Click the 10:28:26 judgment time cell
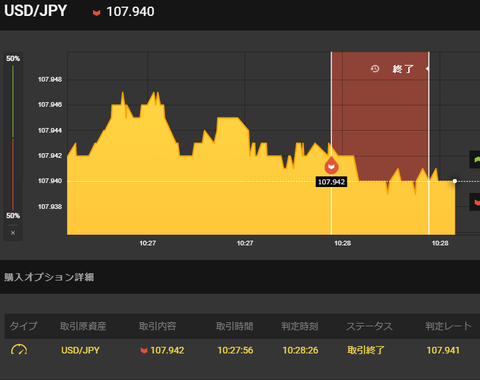The height and width of the screenshot is (380, 480). pyautogui.click(x=300, y=350)
